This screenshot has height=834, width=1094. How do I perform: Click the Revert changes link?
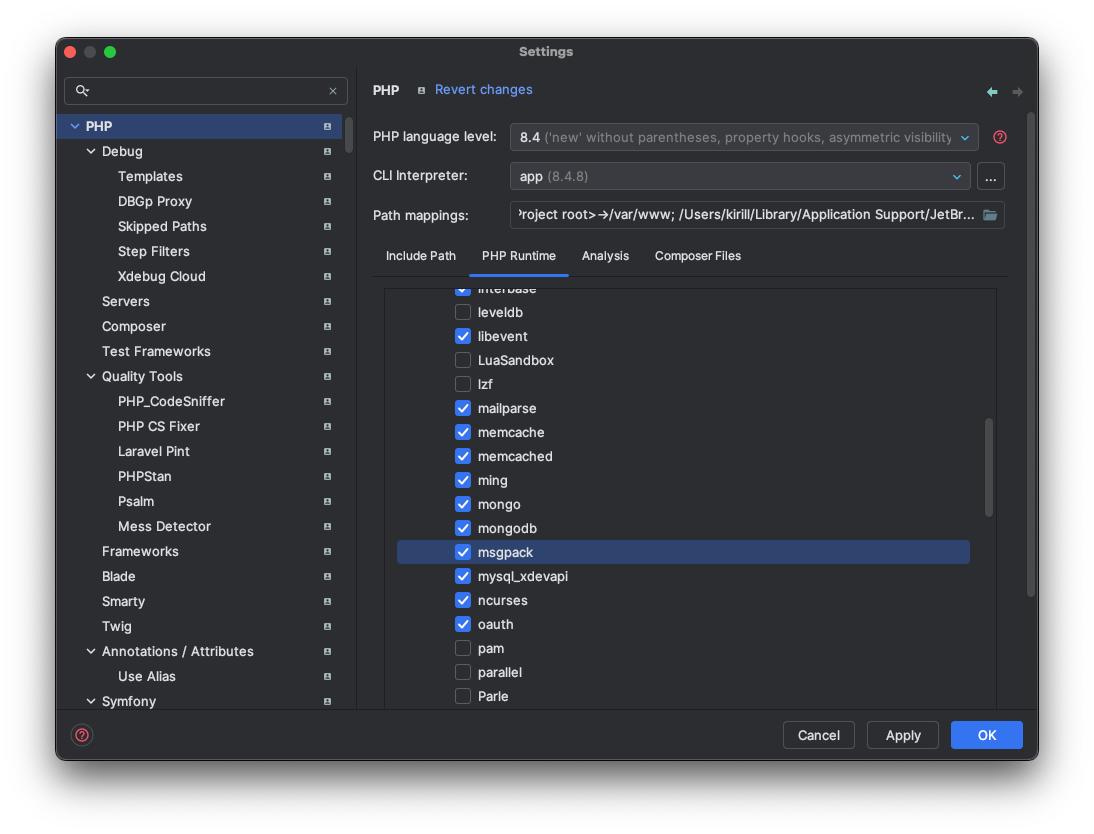click(484, 89)
